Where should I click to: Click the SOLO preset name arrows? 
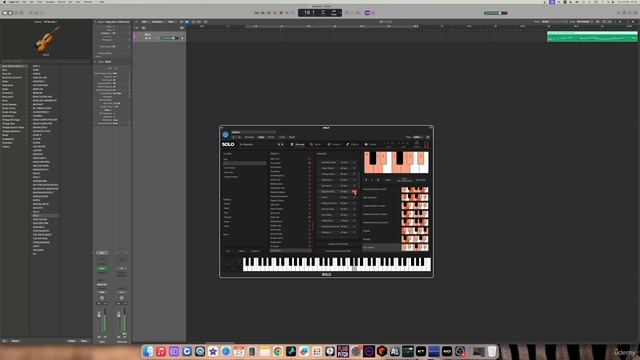280,144
